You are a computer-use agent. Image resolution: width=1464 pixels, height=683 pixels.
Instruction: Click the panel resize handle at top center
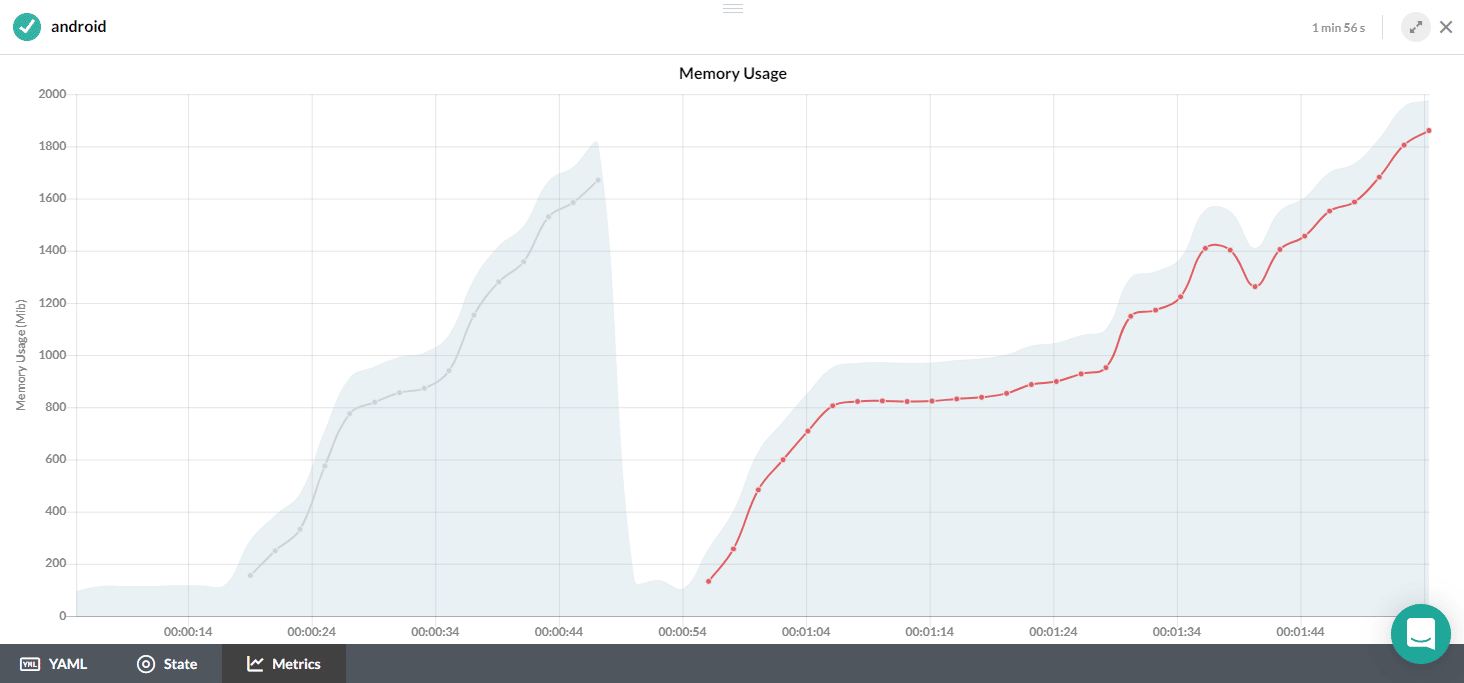[x=732, y=8]
